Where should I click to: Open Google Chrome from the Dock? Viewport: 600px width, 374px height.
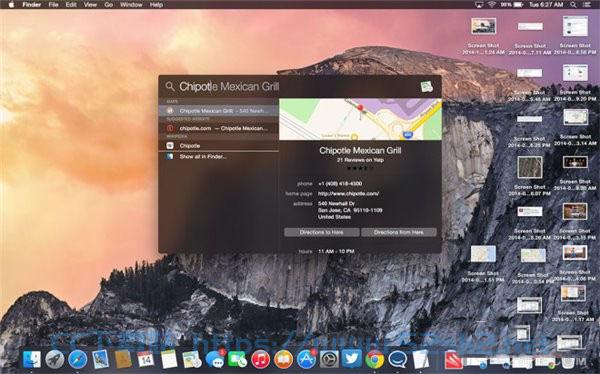pyautogui.click(x=375, y=359)
